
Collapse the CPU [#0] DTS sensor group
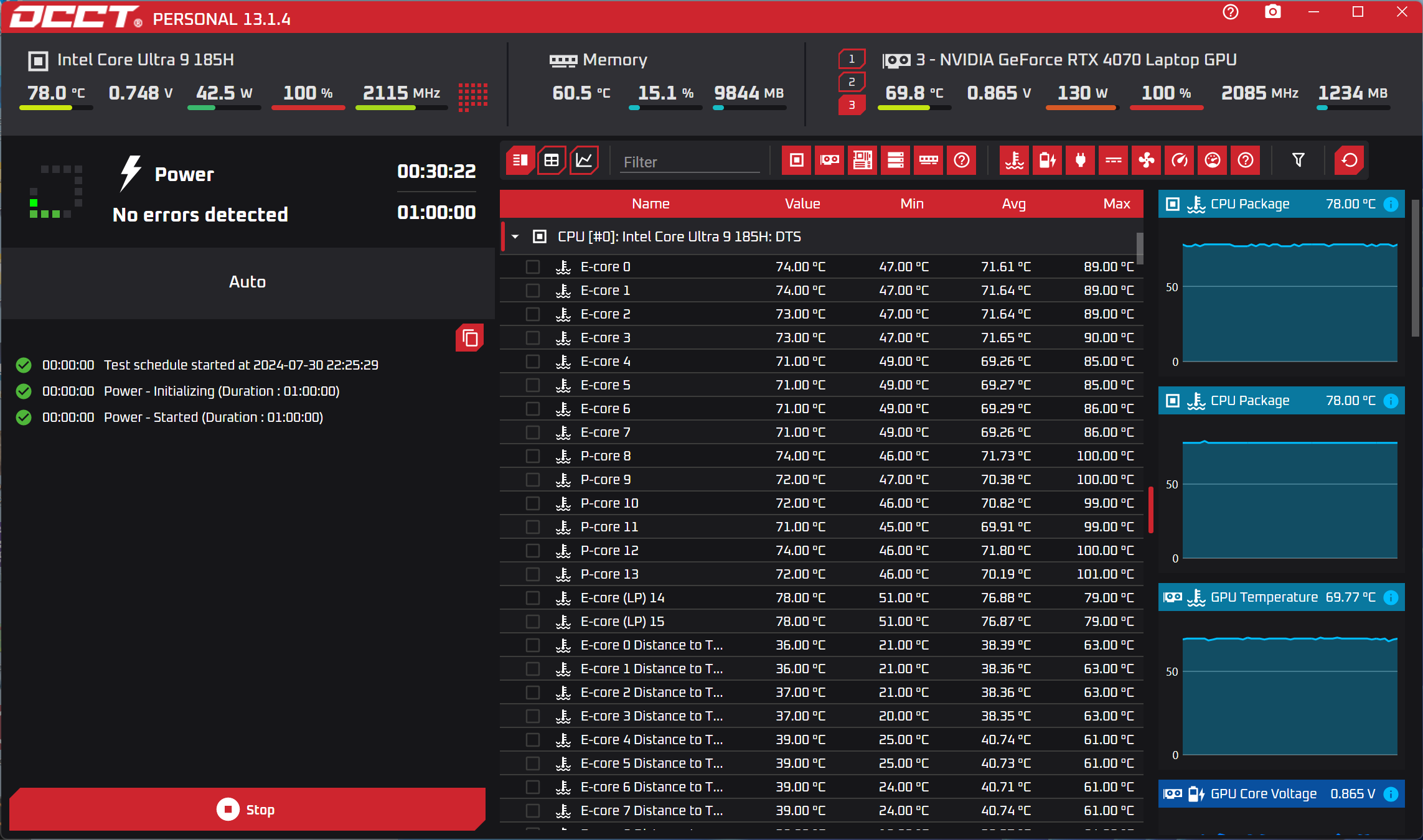[x=515, y=236]
